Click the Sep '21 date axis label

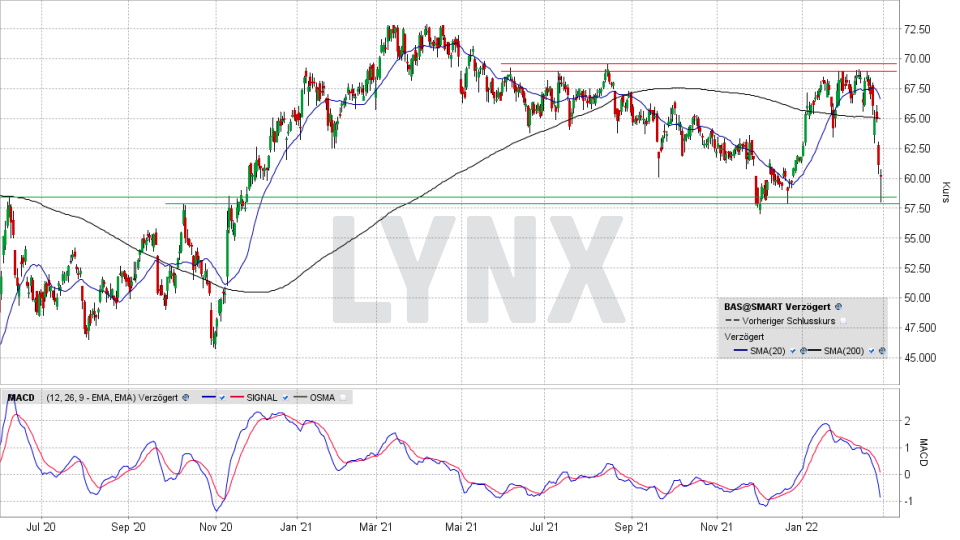pyautogui.click(x=631, y=527)
